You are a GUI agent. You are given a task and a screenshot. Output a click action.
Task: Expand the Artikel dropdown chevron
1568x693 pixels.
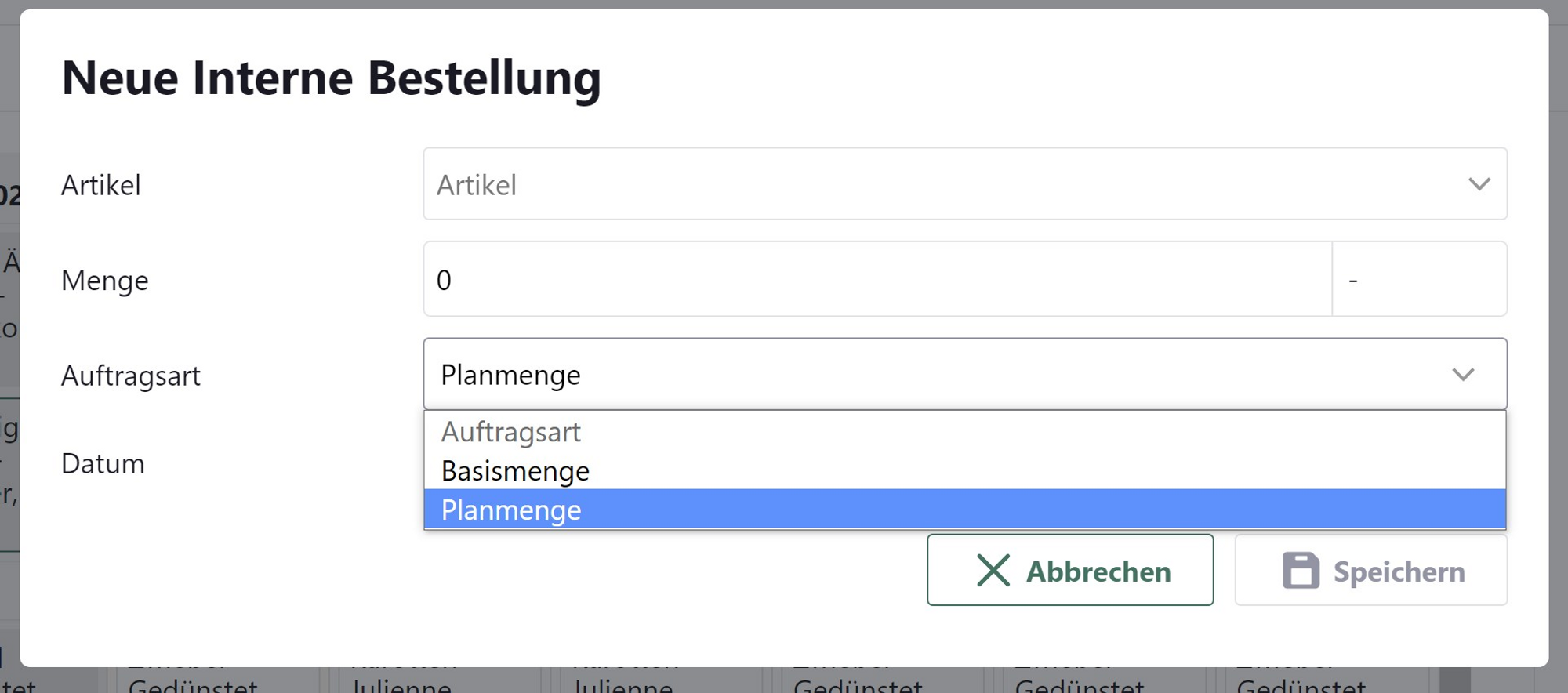point(1479,184)
